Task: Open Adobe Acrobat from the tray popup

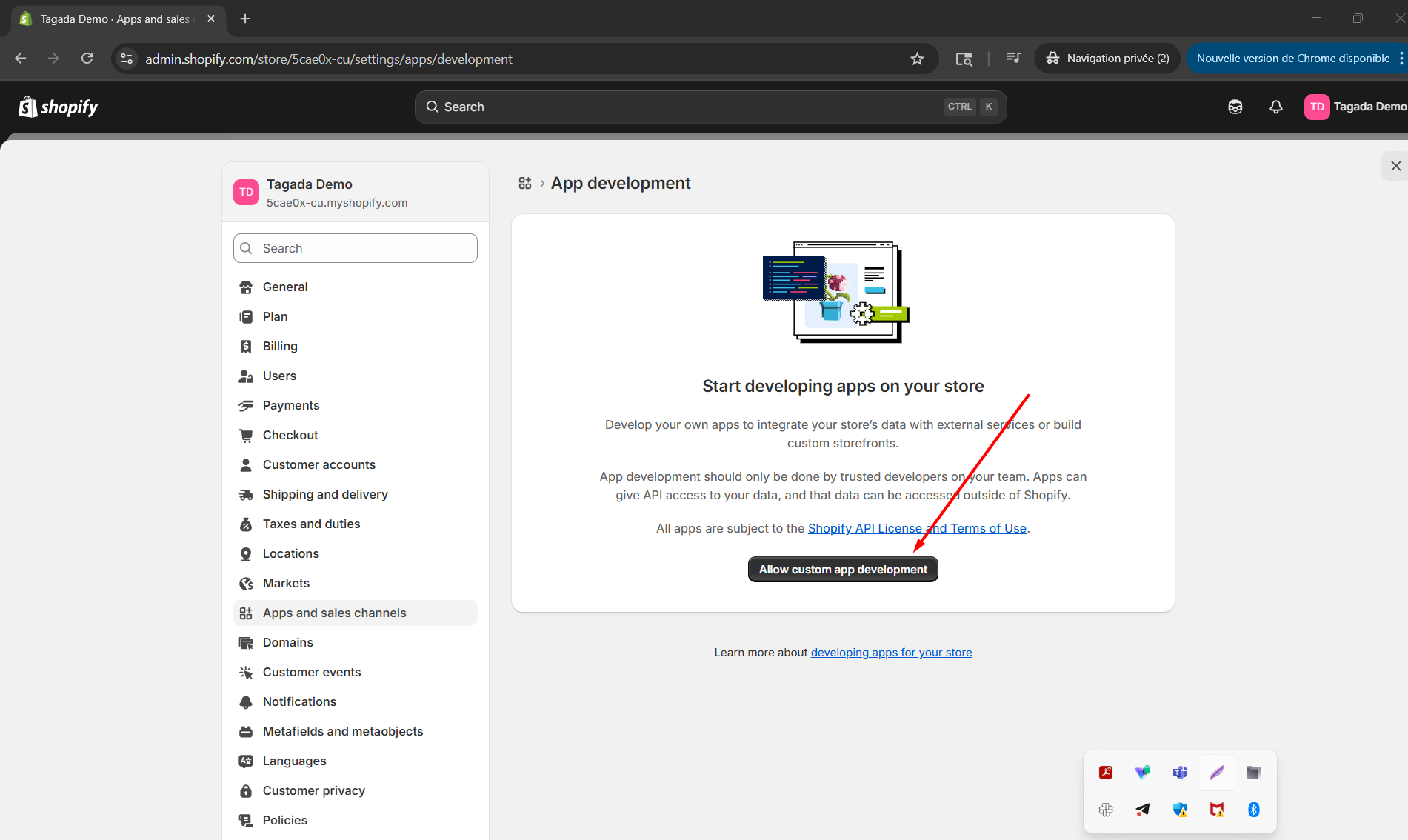Action: tap(1106, 773)
